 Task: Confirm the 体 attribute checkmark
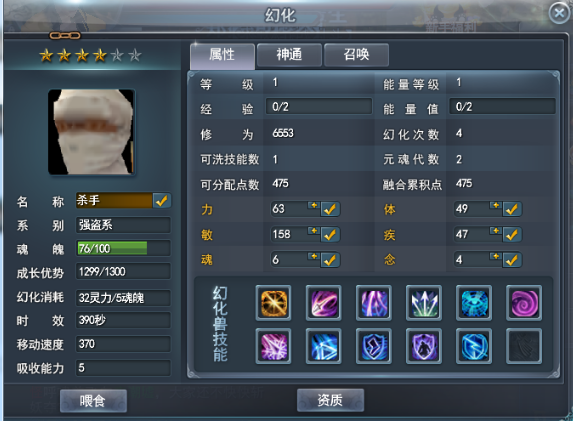point(512,209)
